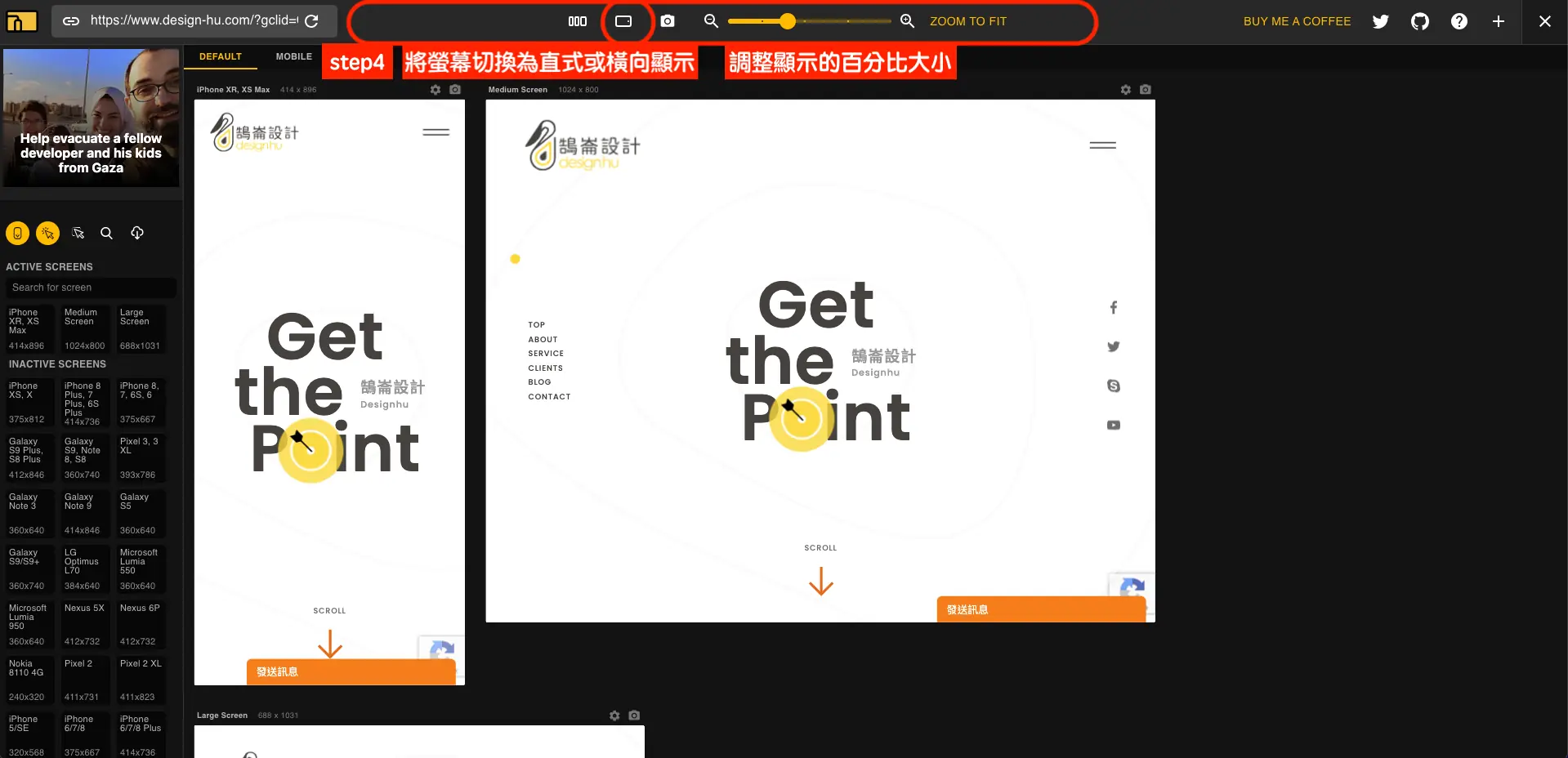
Task: Toggle the yellow click sync icon
Action: (x=48, y=233)
